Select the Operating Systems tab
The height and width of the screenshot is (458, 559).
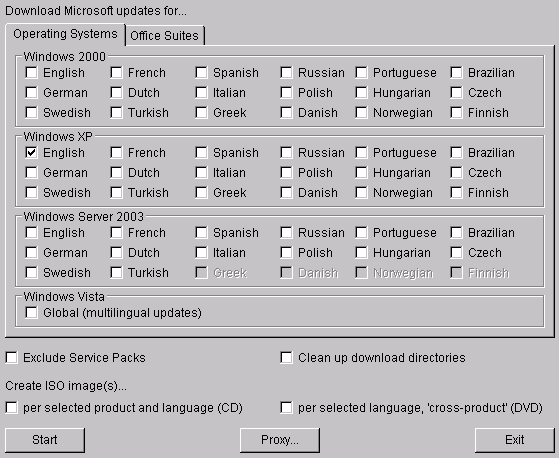(65, 34)
